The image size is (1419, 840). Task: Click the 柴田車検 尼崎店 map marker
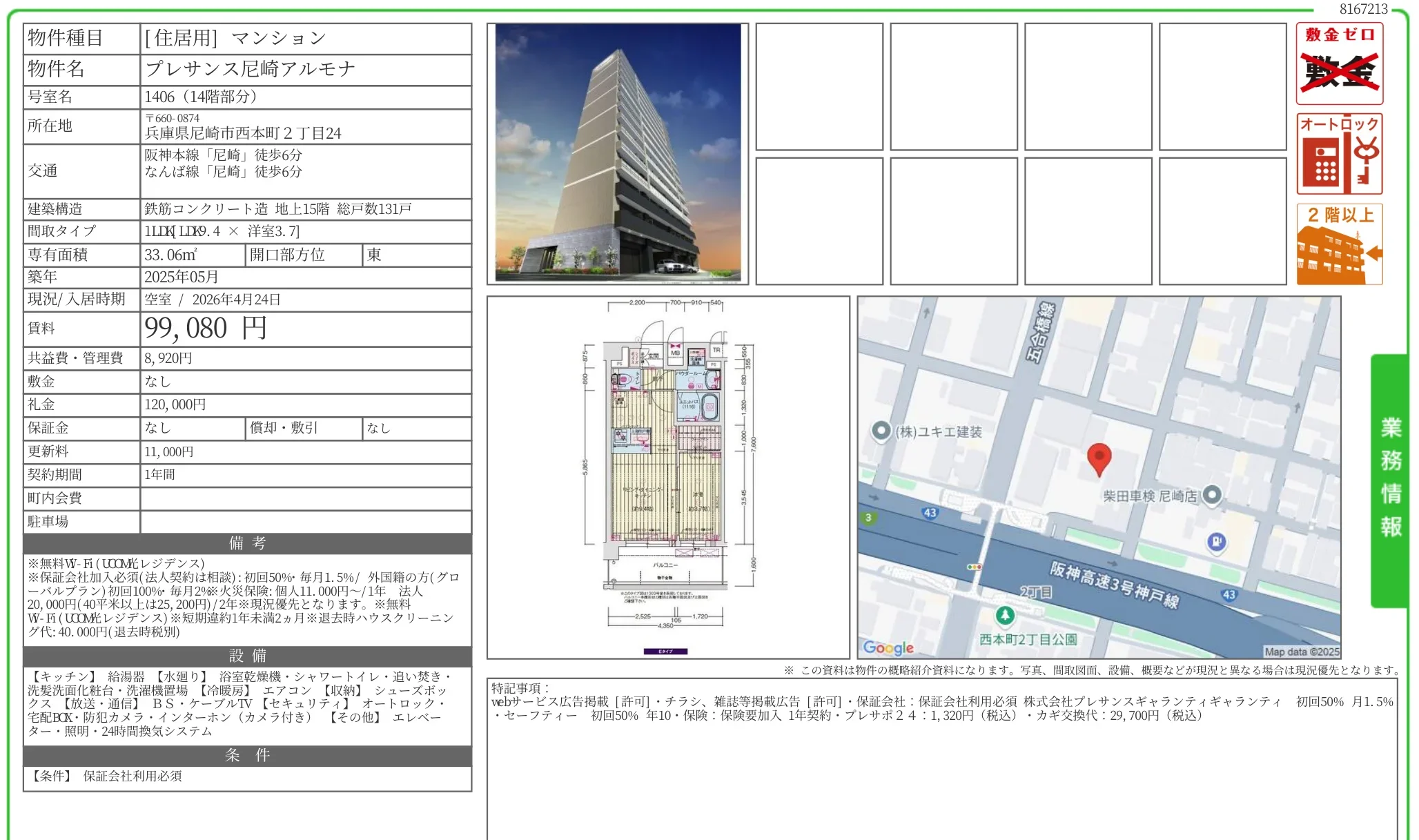pos(1212,494)
